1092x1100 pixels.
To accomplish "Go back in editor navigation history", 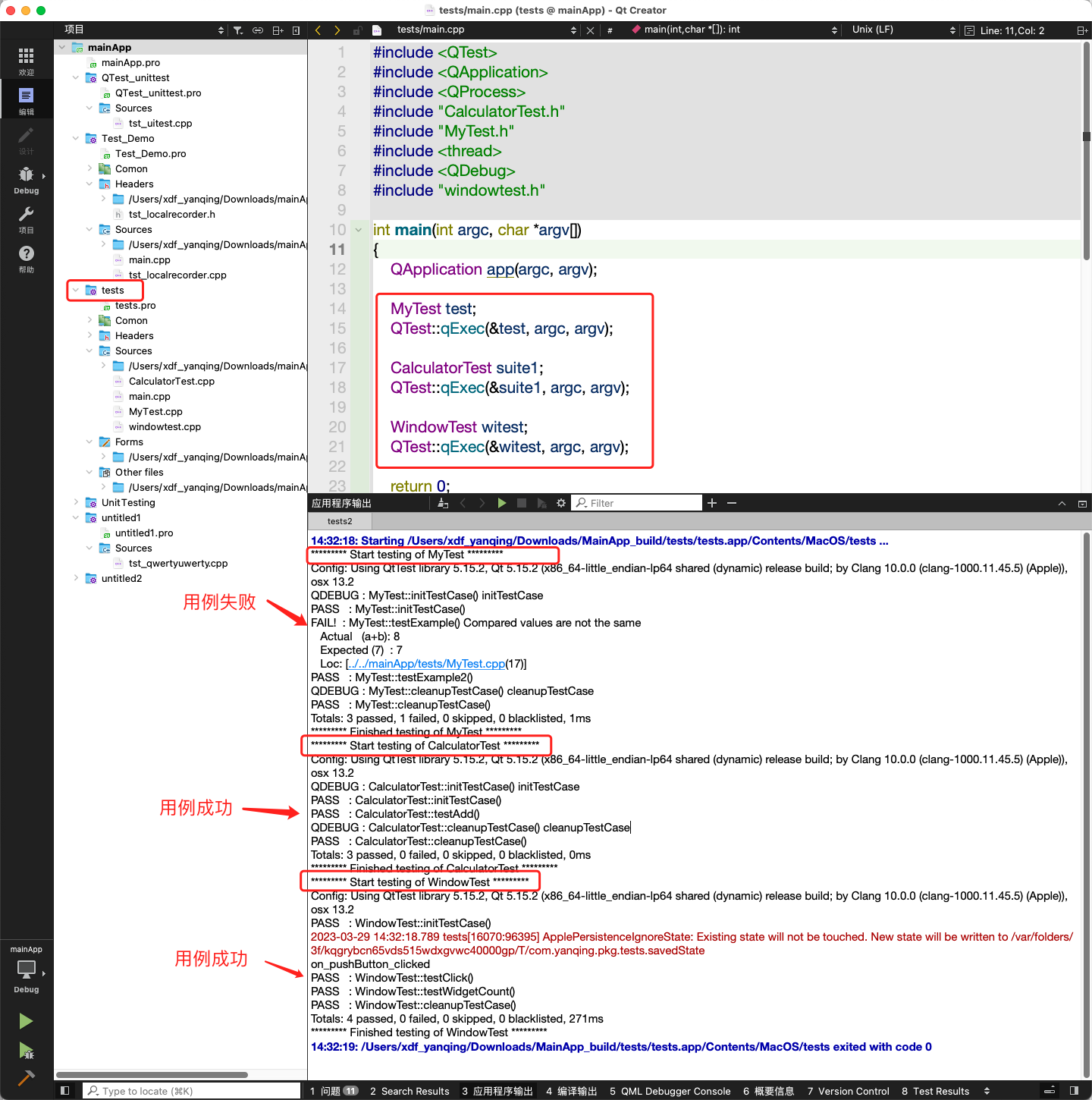I will 318,30.
